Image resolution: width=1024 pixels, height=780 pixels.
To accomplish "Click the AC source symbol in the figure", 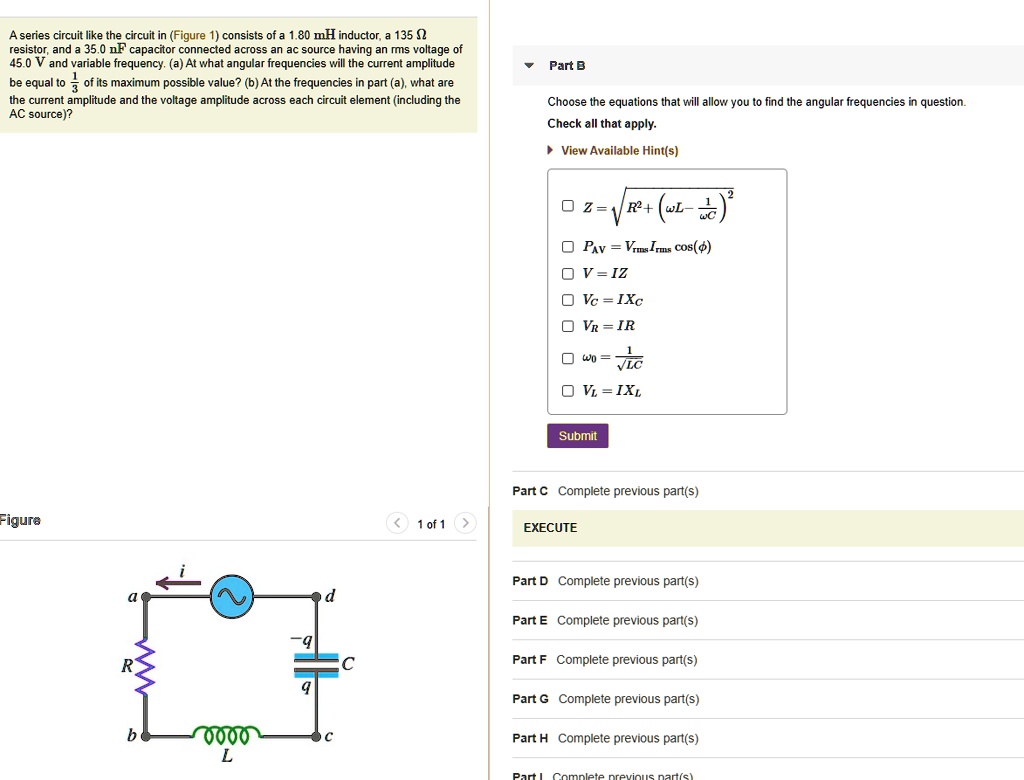I will (x=232, y=597).
